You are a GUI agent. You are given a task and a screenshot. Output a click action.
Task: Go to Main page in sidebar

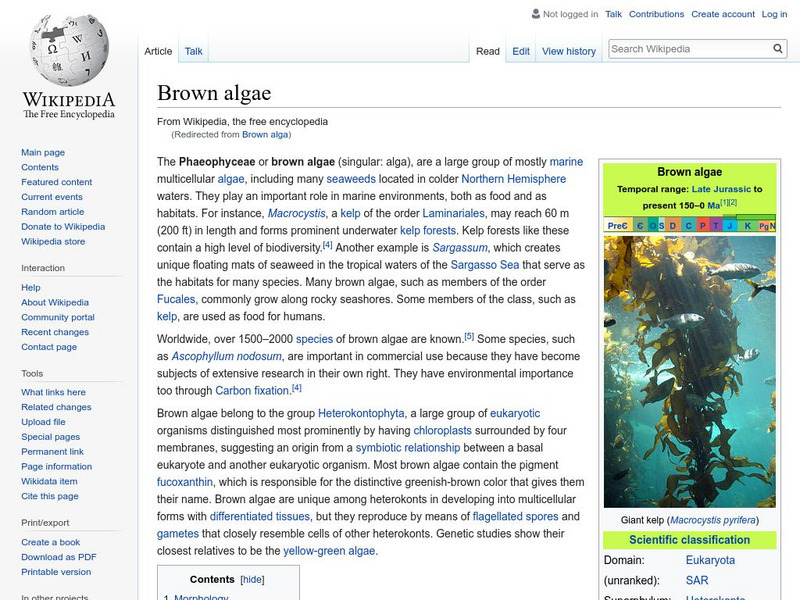(x=43, y=153)
